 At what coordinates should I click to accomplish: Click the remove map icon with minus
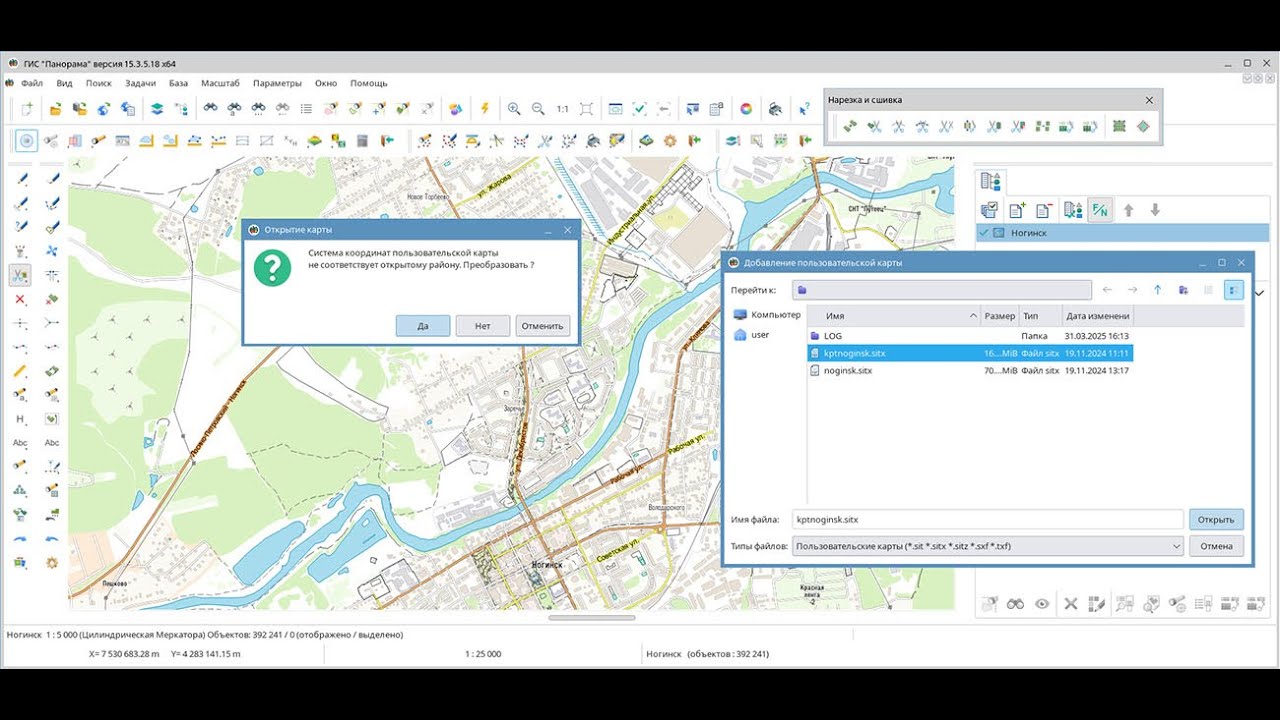(1043, 210)
